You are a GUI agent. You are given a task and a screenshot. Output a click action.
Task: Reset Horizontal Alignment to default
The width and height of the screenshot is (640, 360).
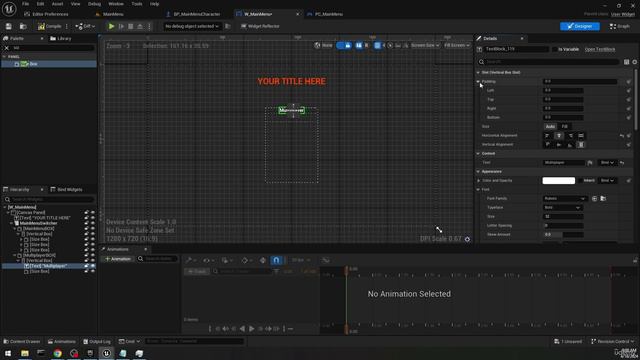[622, 136]
